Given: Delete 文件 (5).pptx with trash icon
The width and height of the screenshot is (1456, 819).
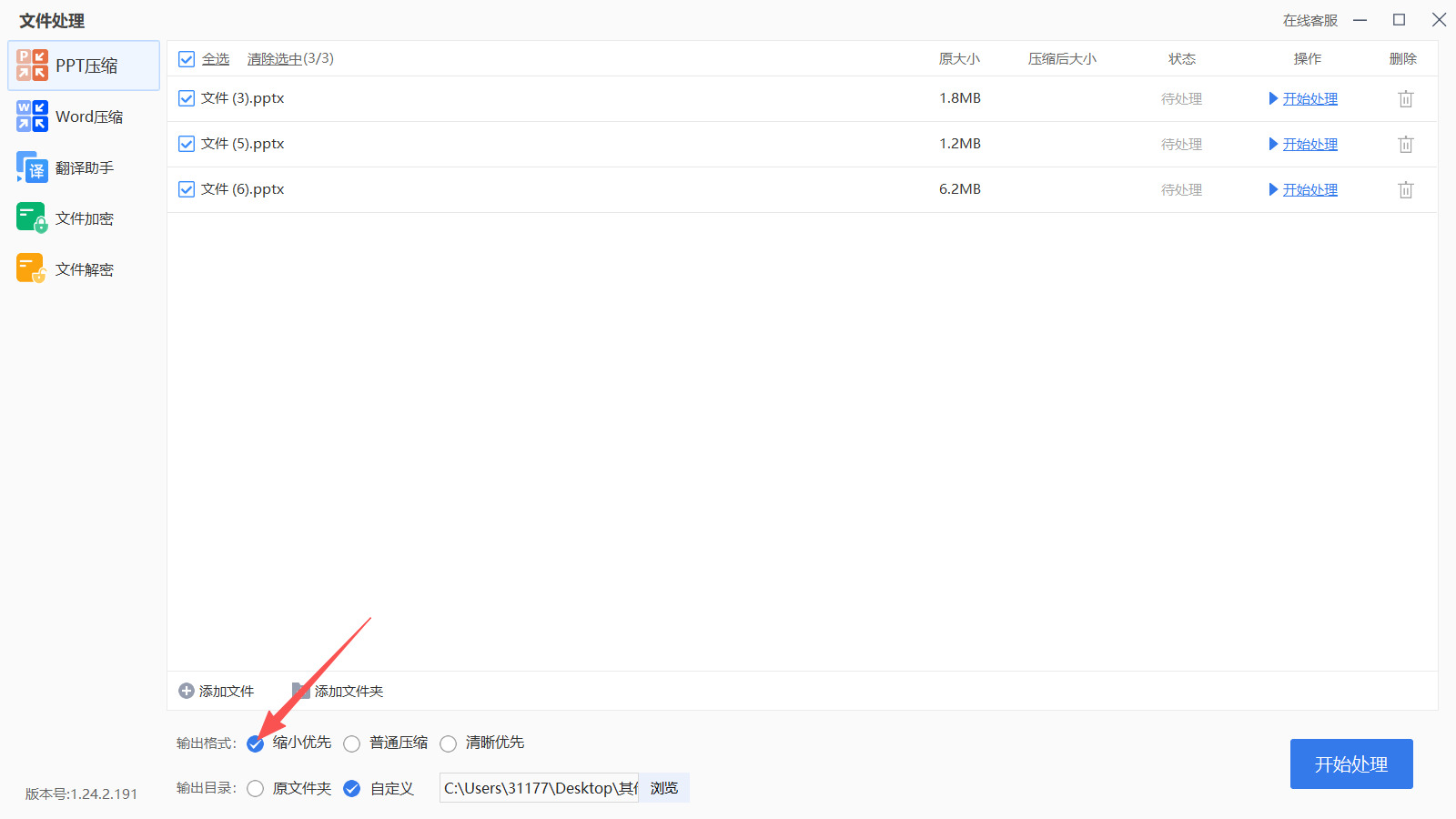Looking at the screenshot, I should tap(1406, 144).
